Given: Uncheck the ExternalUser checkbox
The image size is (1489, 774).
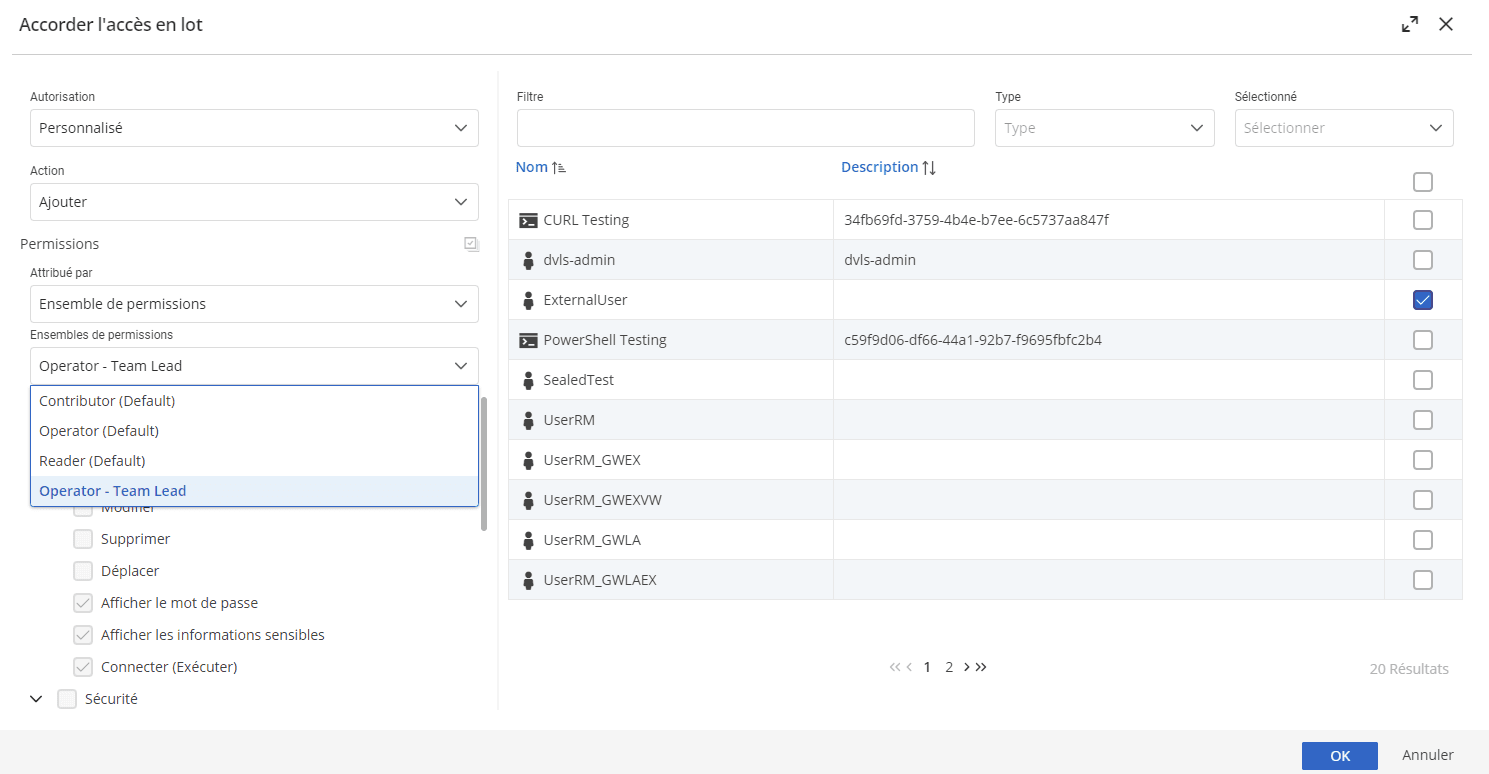Looking at the screenshot, I should coord(1422,300).
